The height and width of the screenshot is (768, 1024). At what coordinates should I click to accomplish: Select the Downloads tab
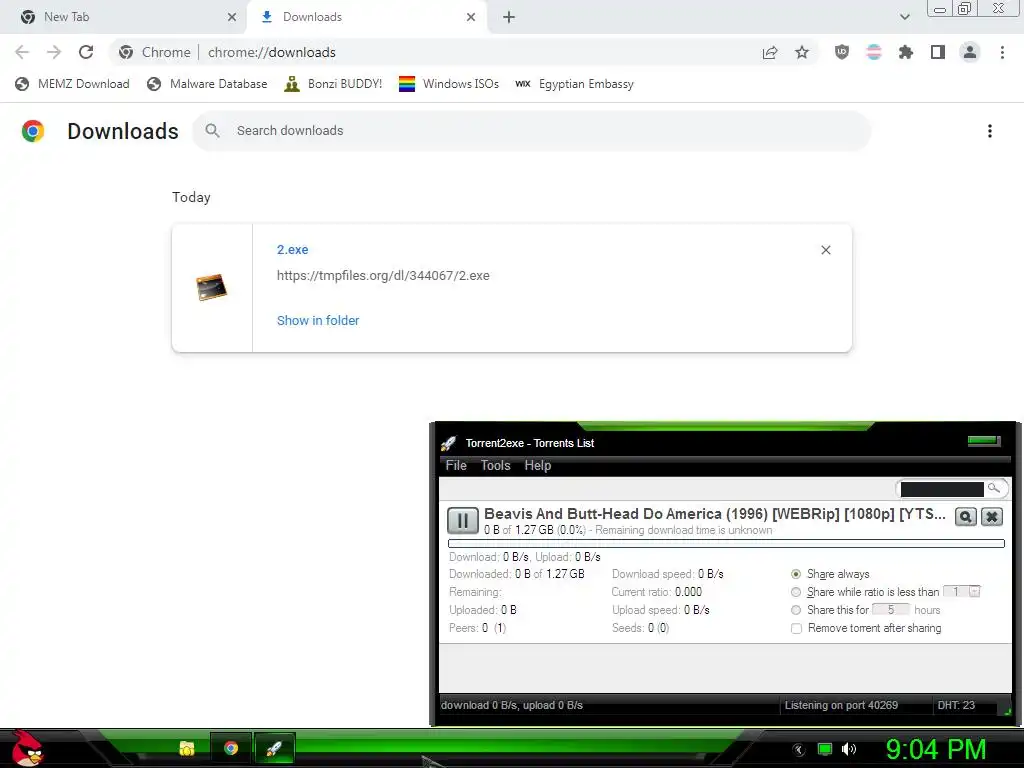point(366,17)
